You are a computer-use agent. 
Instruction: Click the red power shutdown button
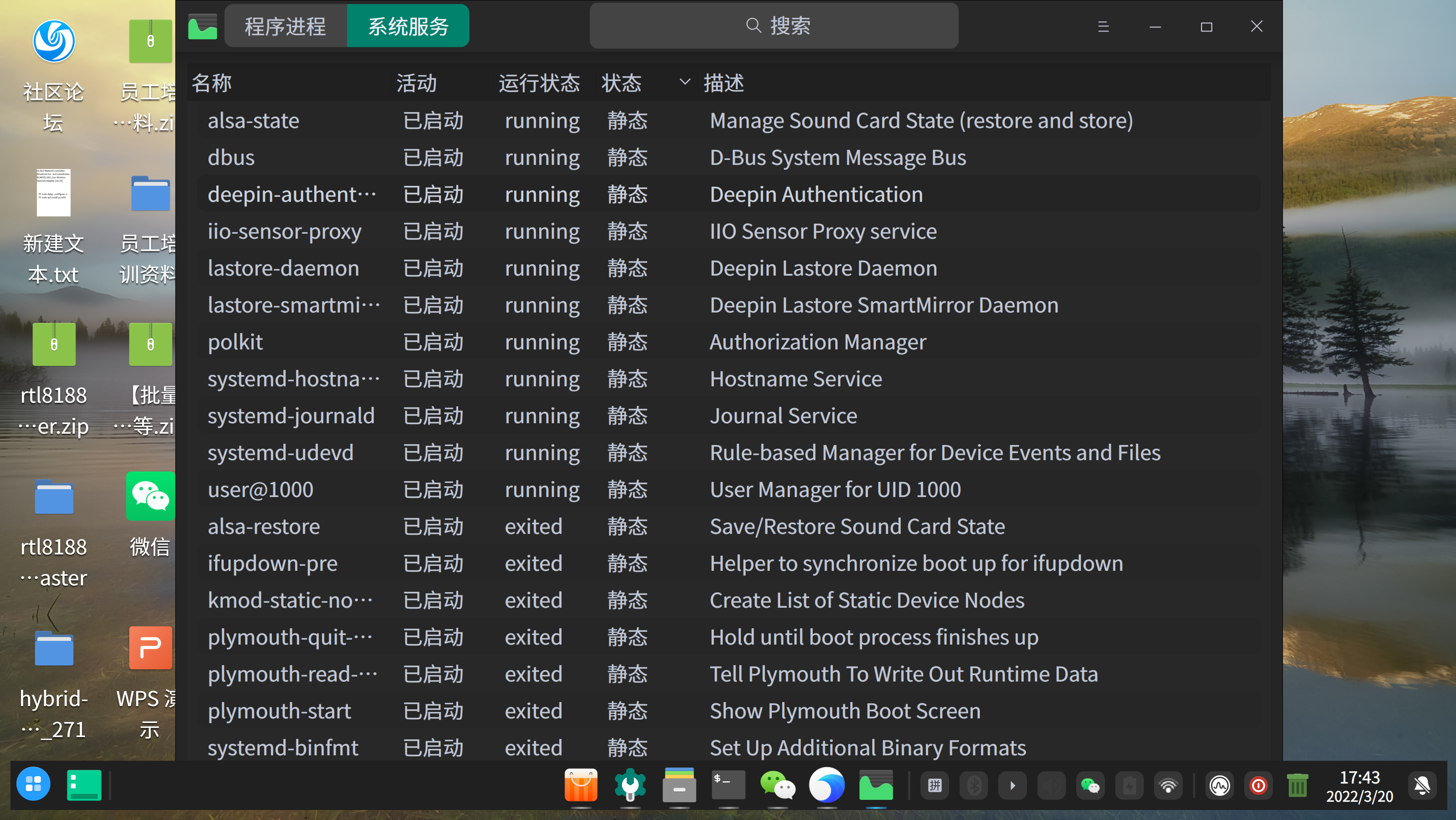[1258, 785]
